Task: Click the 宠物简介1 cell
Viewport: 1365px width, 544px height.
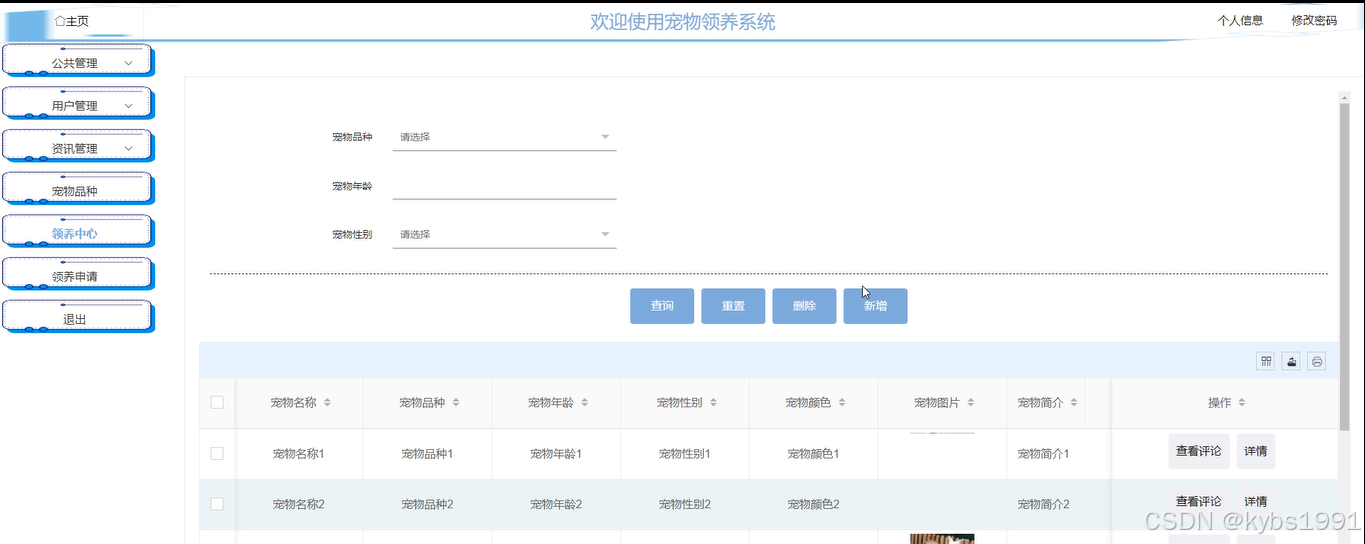Action: [1044, 454]
